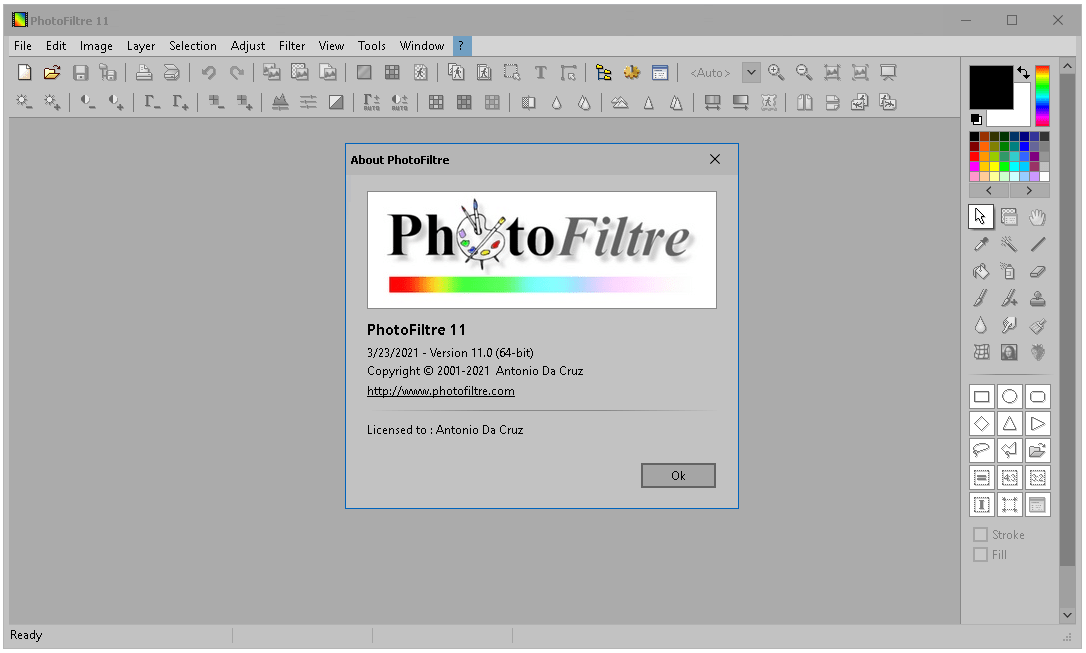Click the Zoom in magnifier icon
Image resolution: width=1086 pixels, height=653 pixels.
776,73
